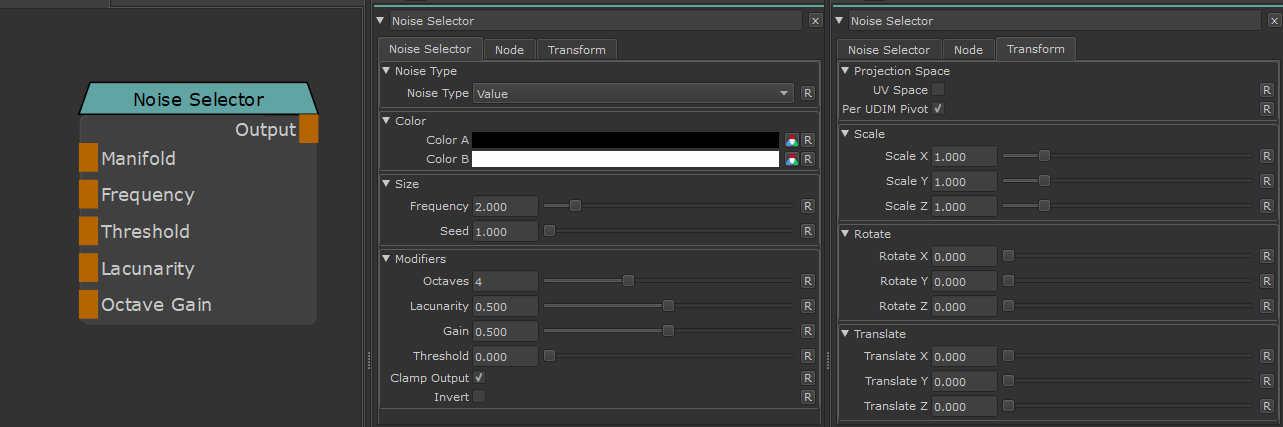Disable the Clamp Output checkbox
Image resolution: width=1283 pixels, height=427 pixels.
click(479, 378)
